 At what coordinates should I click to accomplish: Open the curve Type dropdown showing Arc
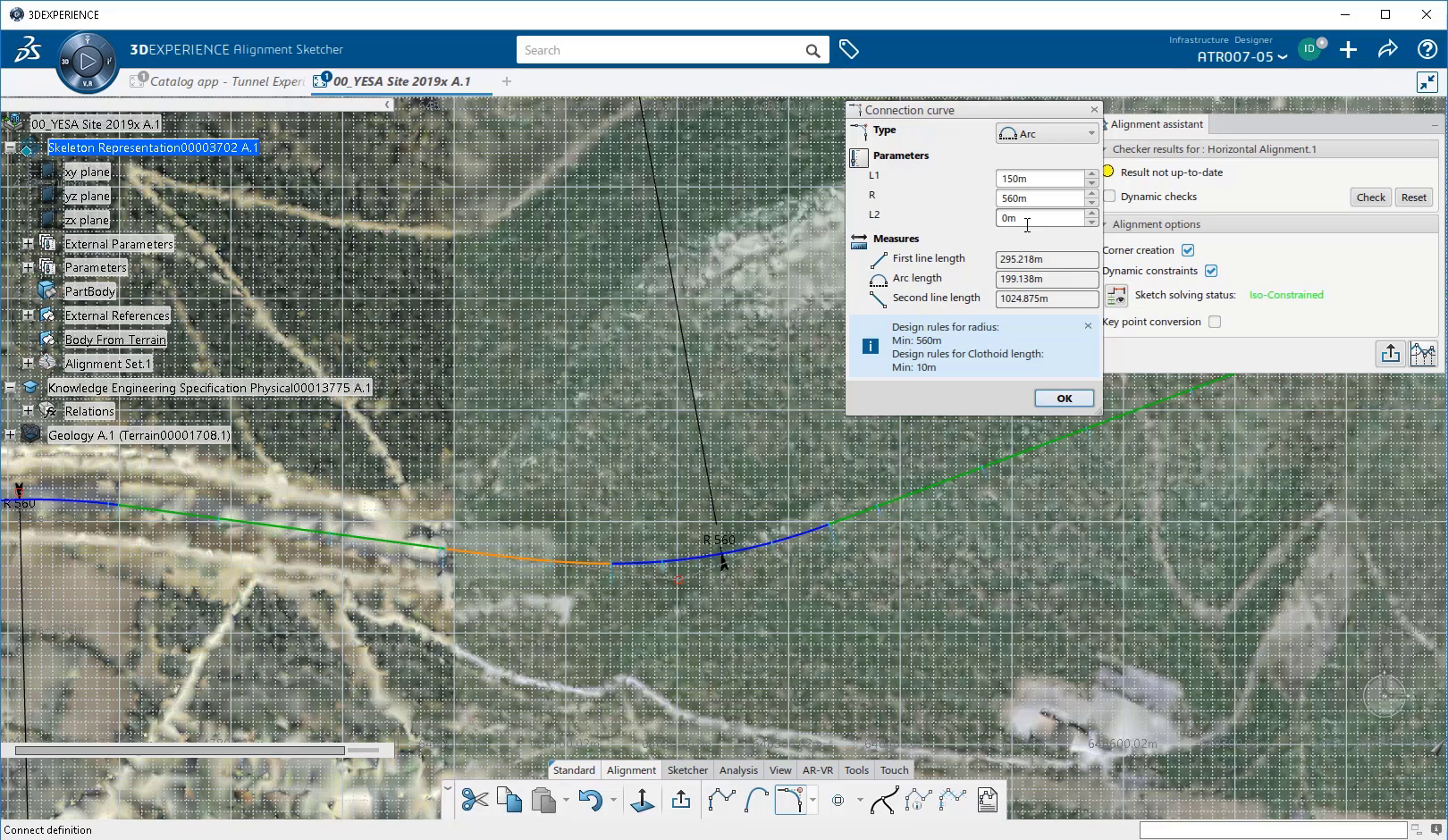[x=1047, y=134]
